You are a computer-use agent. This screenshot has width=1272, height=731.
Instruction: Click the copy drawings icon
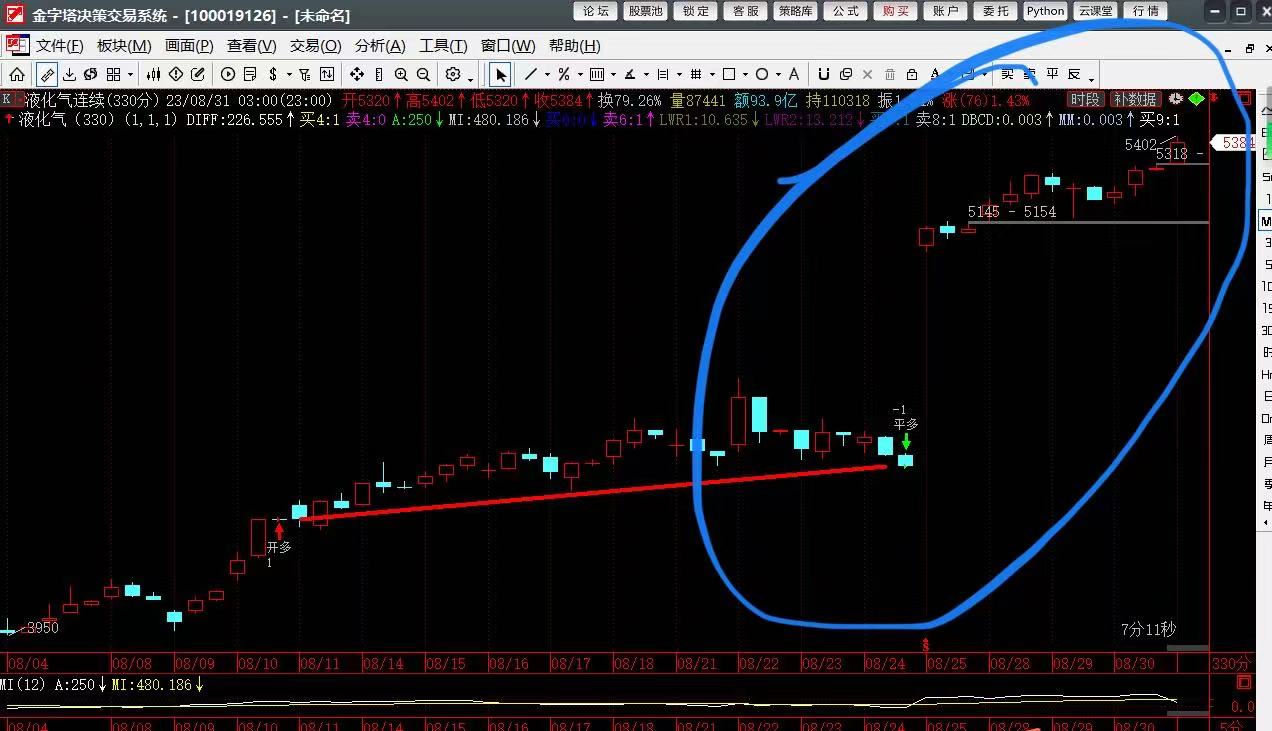coord(846,74)
